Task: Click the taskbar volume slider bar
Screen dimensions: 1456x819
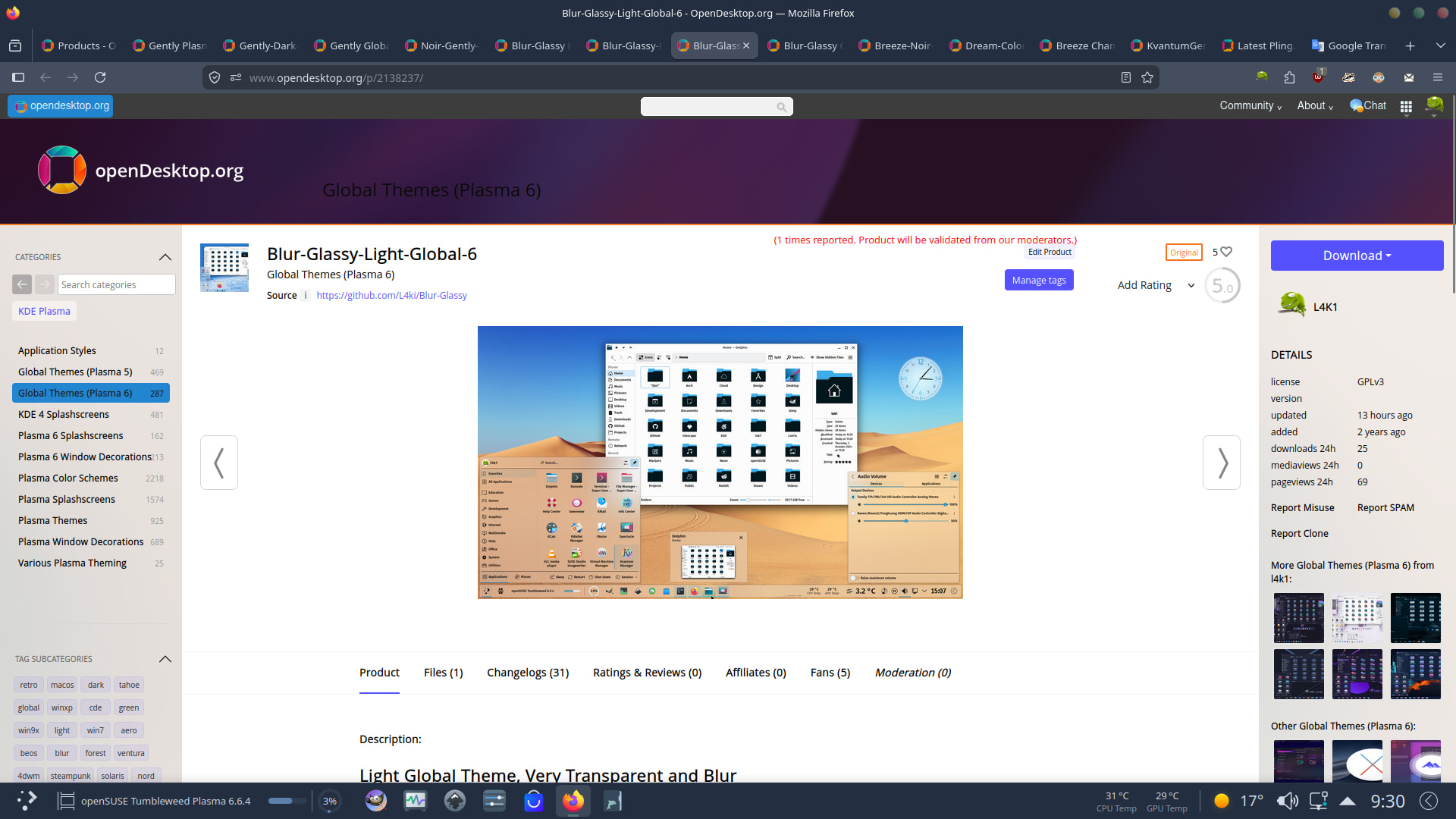Action: click(287, 801)
